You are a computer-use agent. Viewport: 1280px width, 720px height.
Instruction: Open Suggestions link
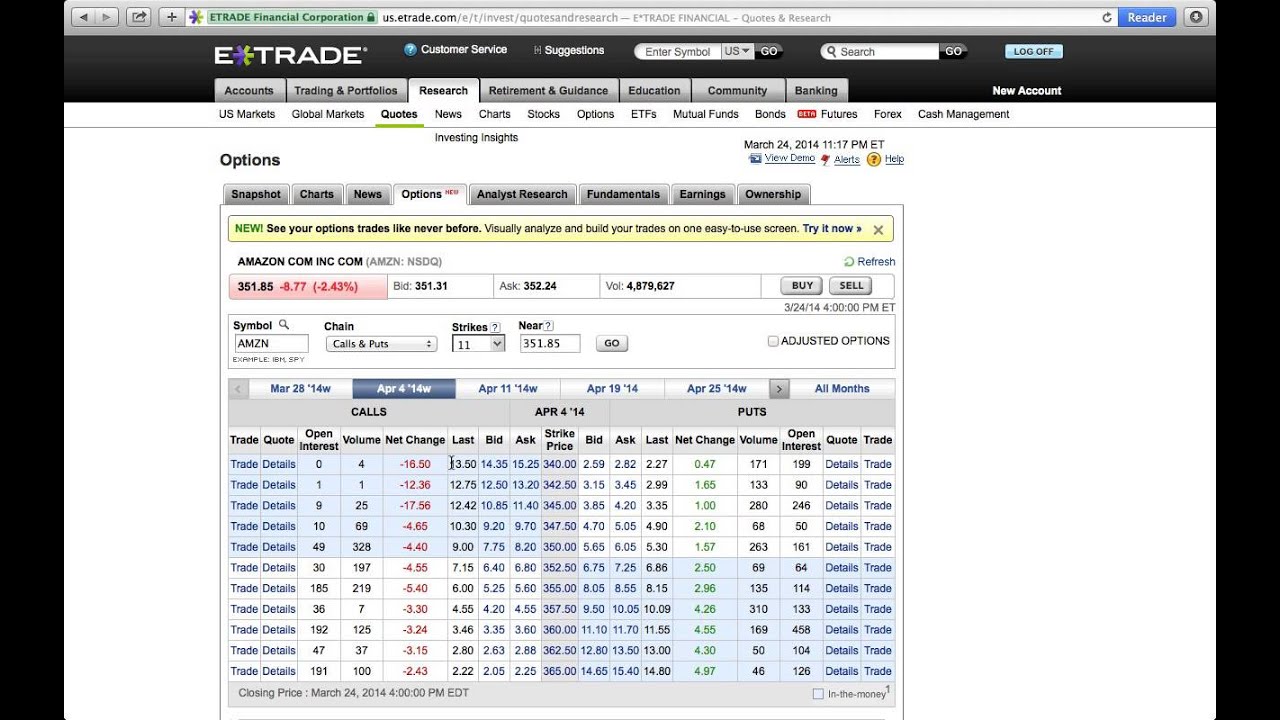tap(569, 50)
